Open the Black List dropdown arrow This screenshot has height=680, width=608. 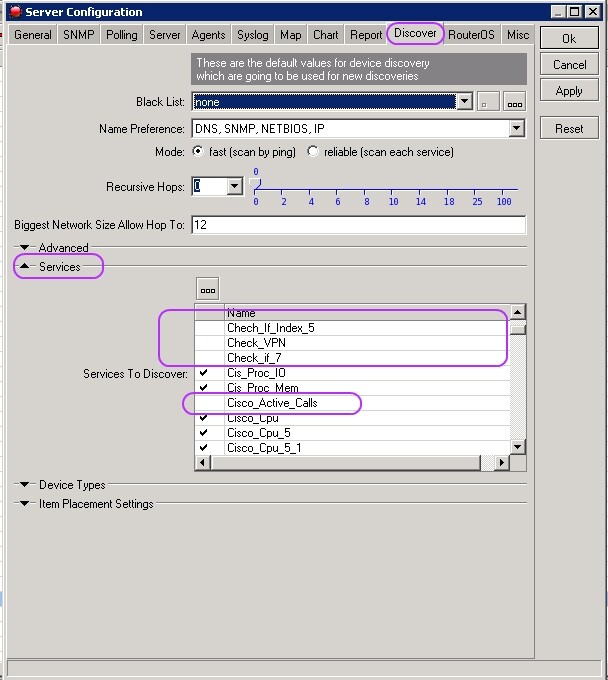click(x=464, y=102)
